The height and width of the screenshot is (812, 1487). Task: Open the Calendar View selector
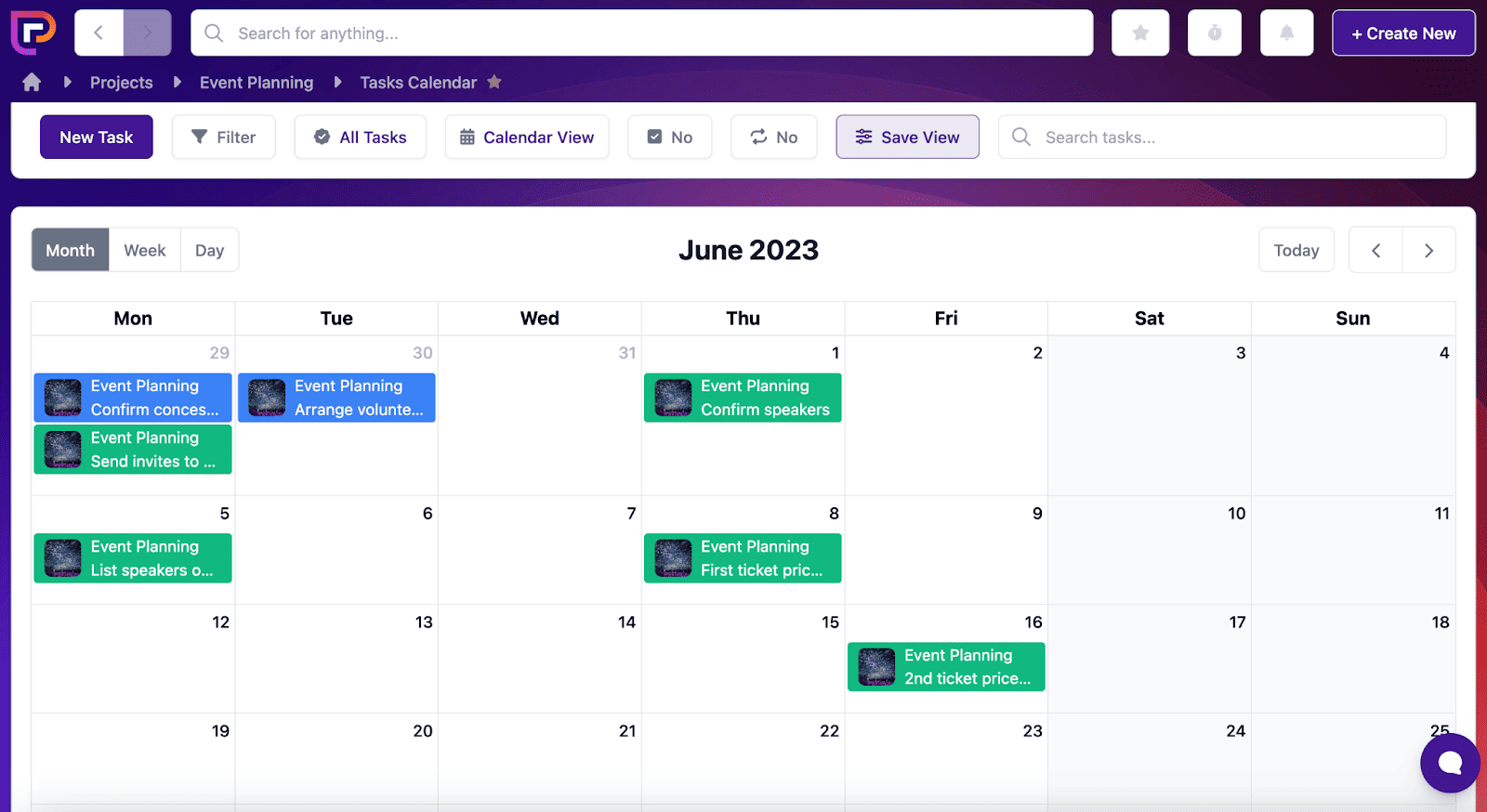pyautogui.click(x=527, y=138)
